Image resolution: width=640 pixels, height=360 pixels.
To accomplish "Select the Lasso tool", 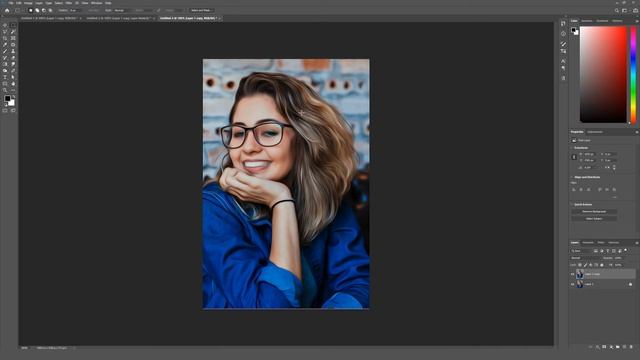I will [x=5, y=32].
